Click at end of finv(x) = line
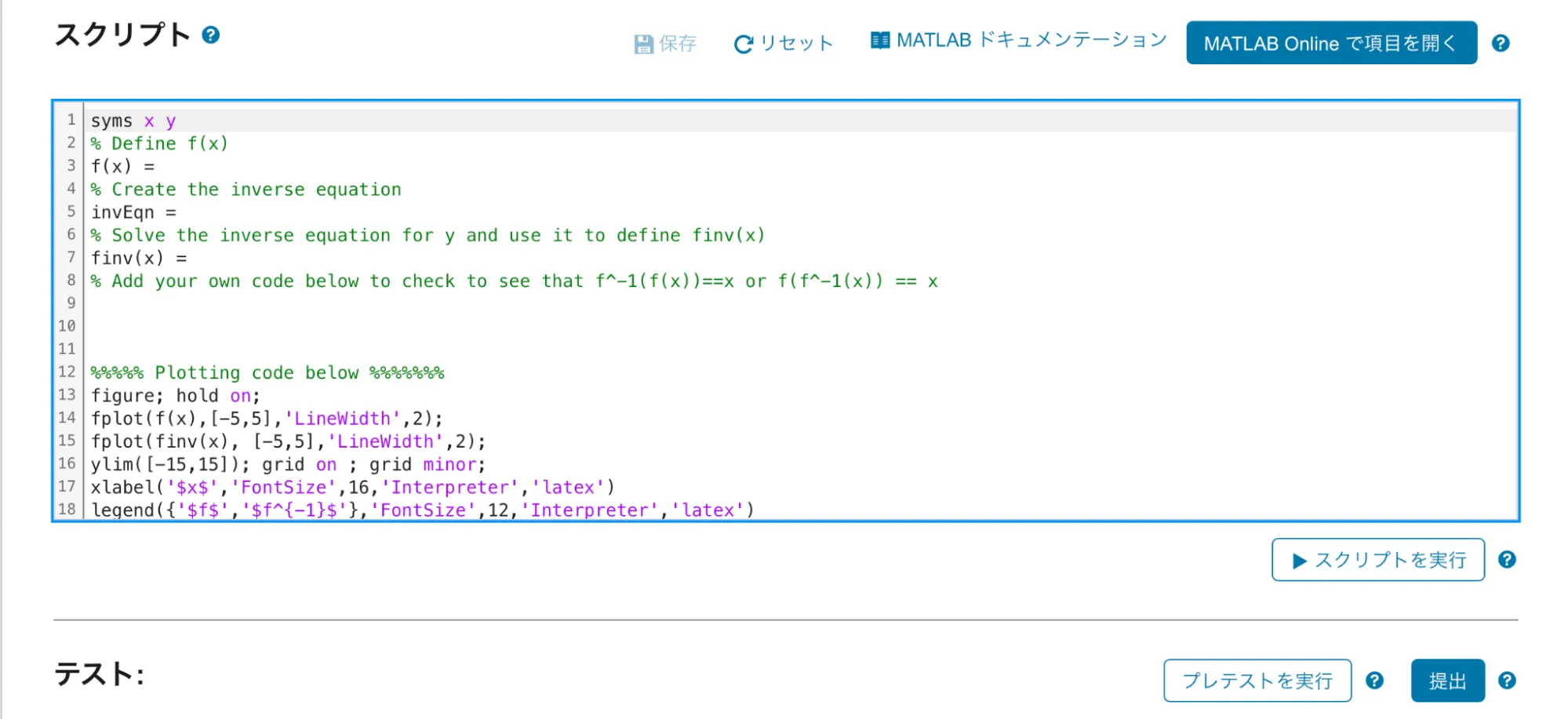The height and width of the screenshot is (719, 1568). point(189,258)
